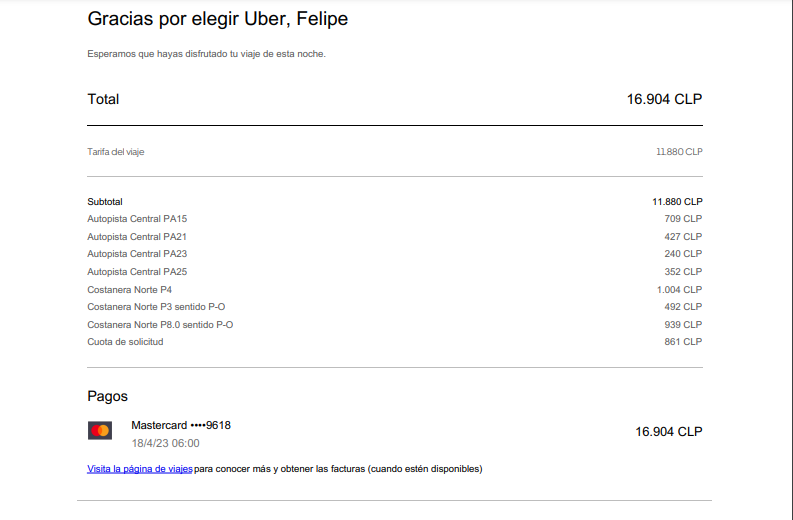The width and height of the screenshot is (793, 520).
Task: Open the "Visita la página de viajes" link
Action: tap(140, 468)
